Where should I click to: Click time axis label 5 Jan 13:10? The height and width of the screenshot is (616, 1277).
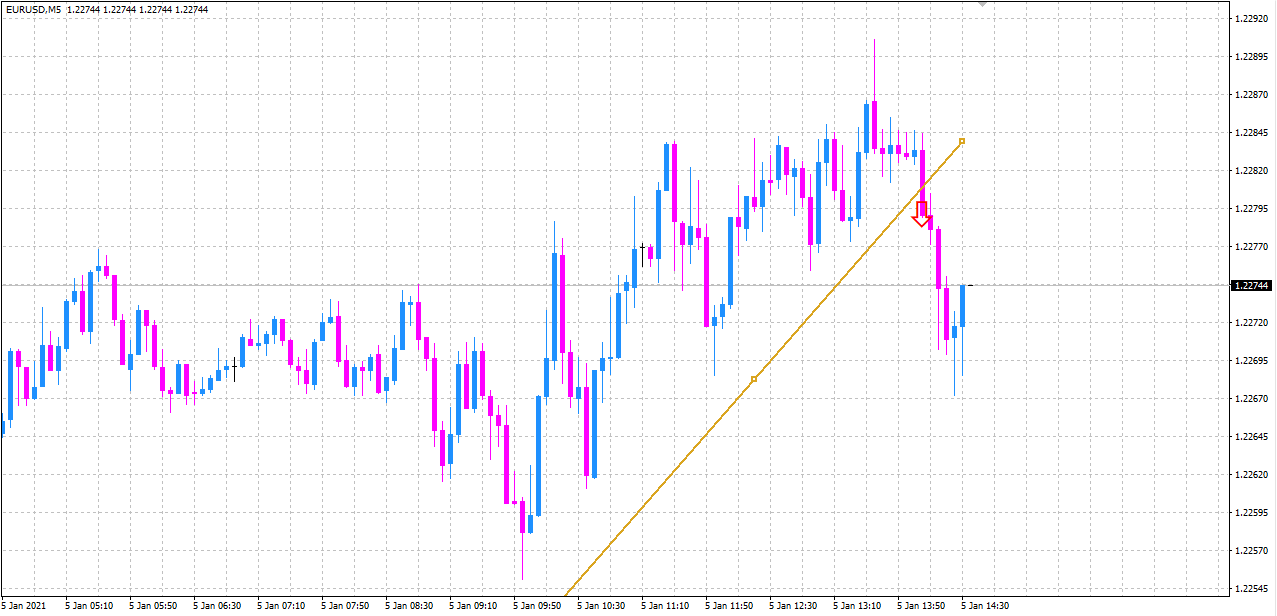coord(857,606)
